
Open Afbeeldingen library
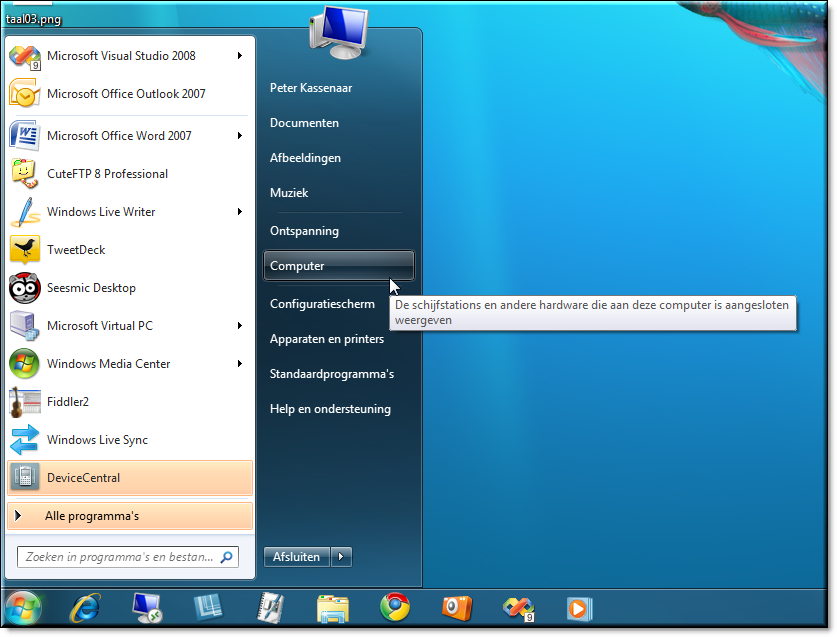[305, 158]
